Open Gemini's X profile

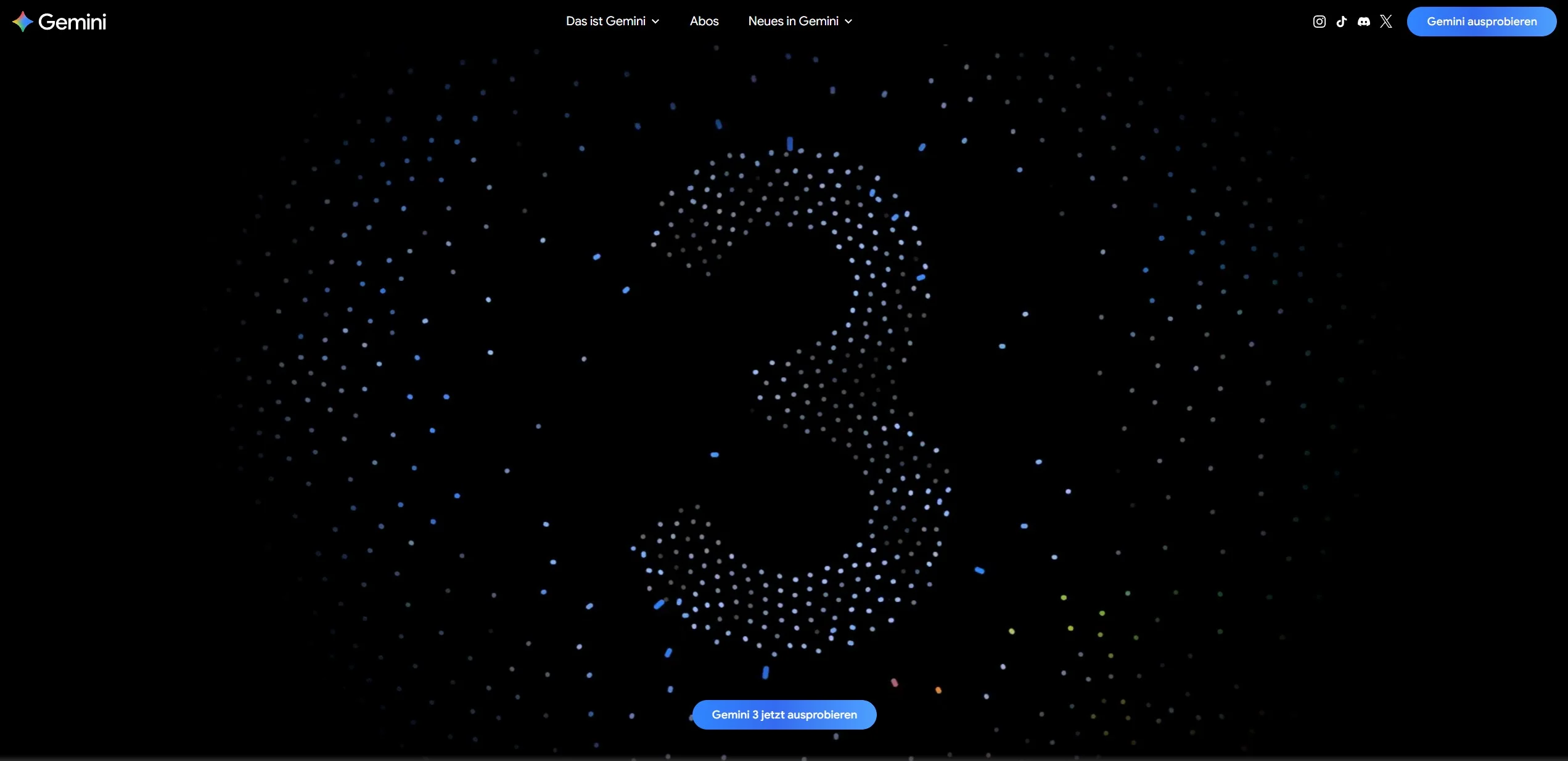pyautogui.click(x=1386, y=22)
